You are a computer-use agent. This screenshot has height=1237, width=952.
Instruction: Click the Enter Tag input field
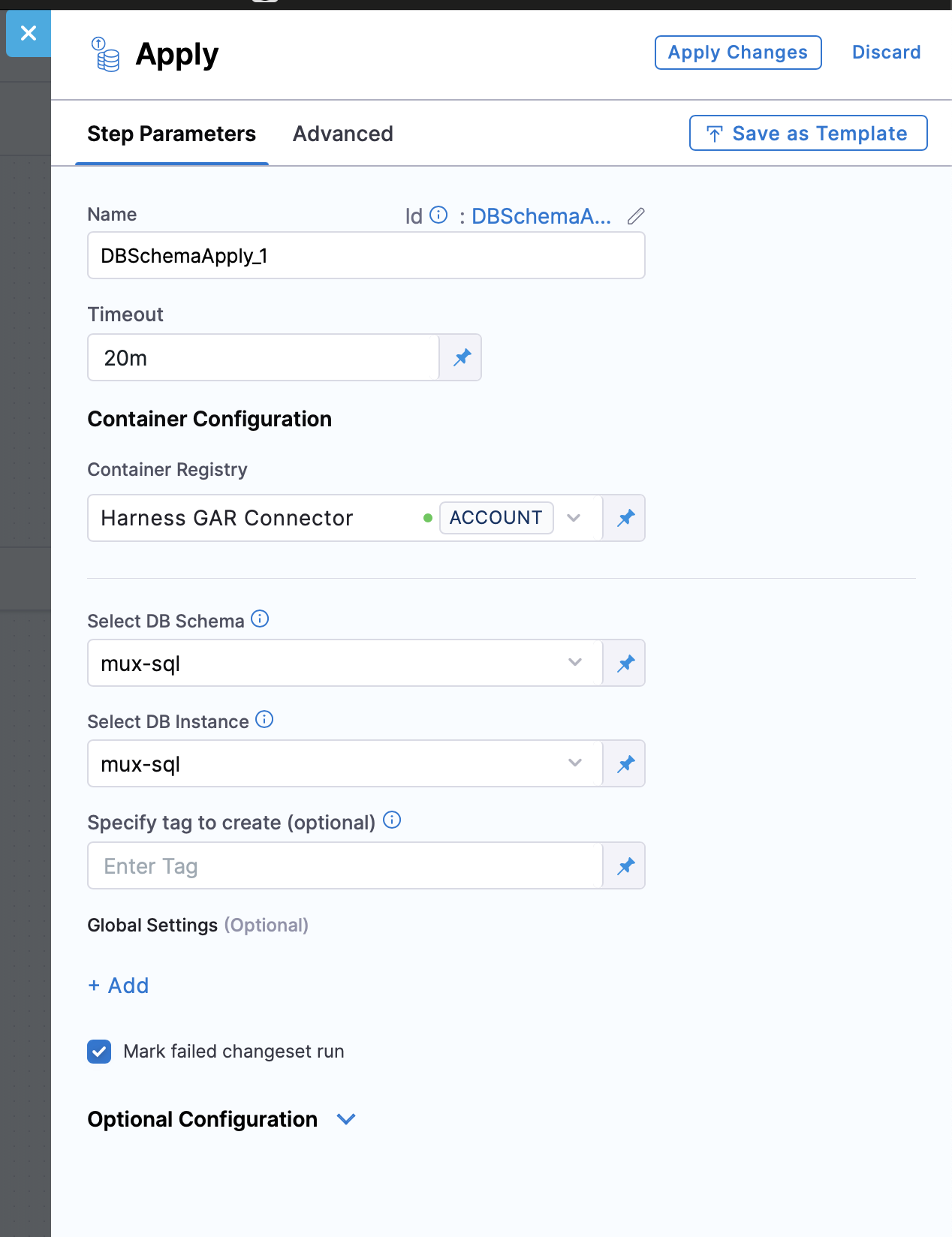click(x=345, y=866)
